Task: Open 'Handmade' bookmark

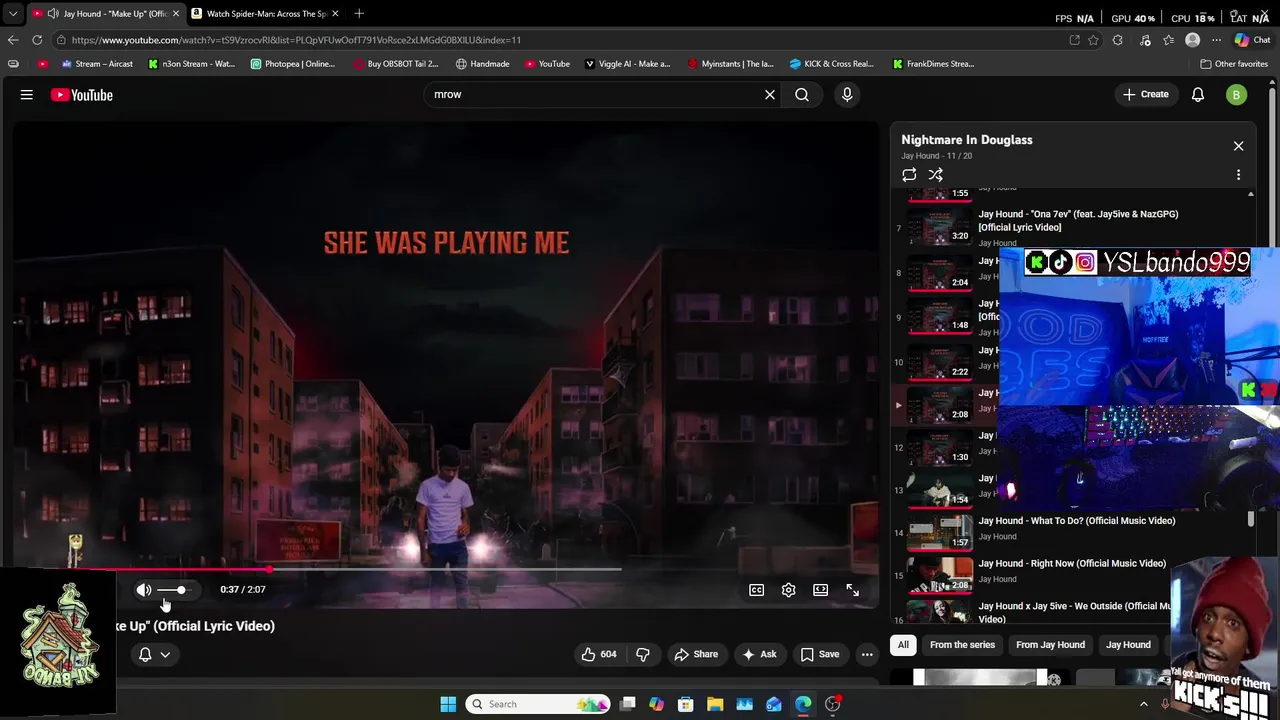Action: click(483, 64)
